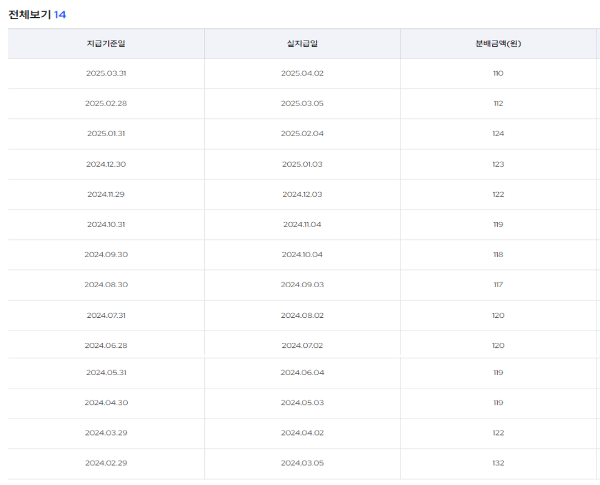Click amount 120 in the 2024.07.31 row
This screenshot has height=485, width=600.
point(498,315)
